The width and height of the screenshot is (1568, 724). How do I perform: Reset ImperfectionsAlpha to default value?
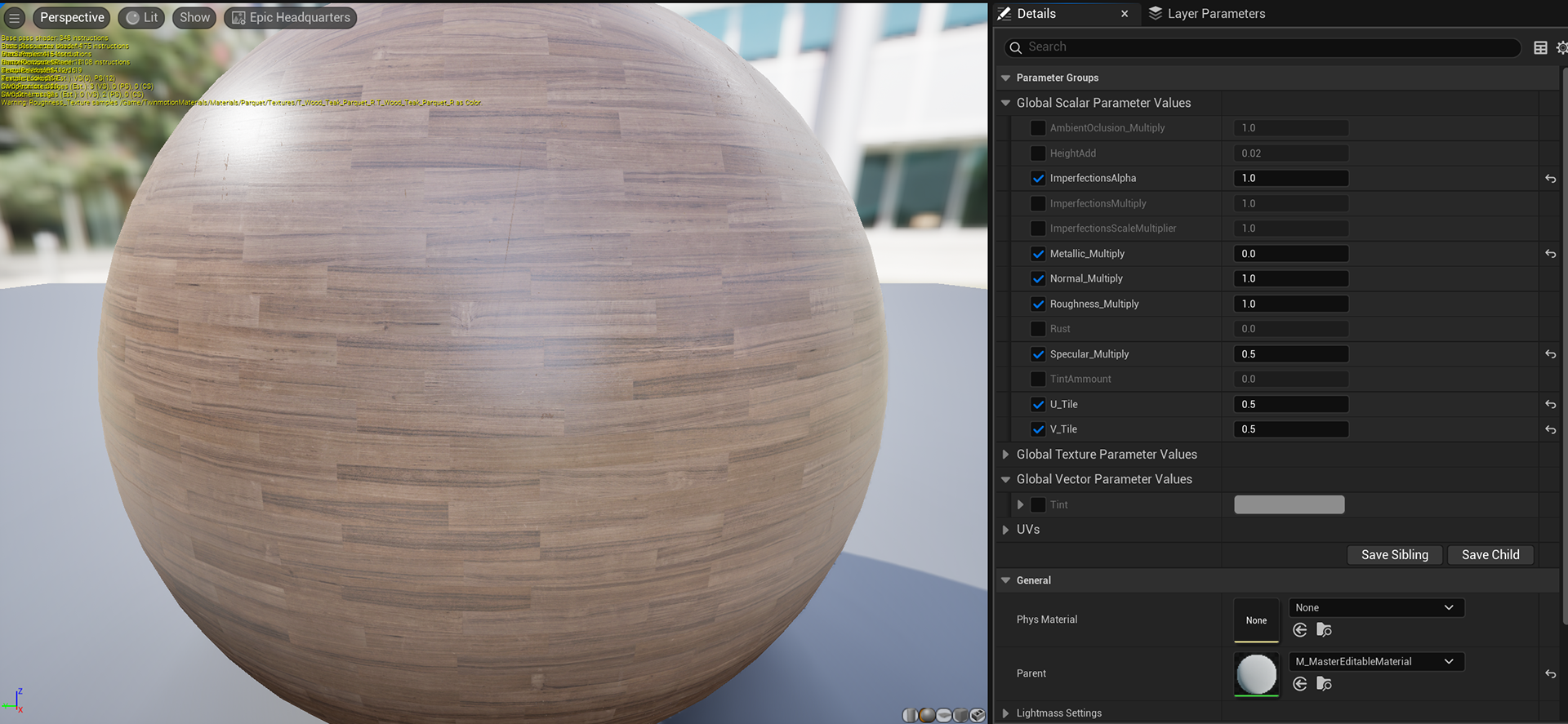(x=1550, y=179)
